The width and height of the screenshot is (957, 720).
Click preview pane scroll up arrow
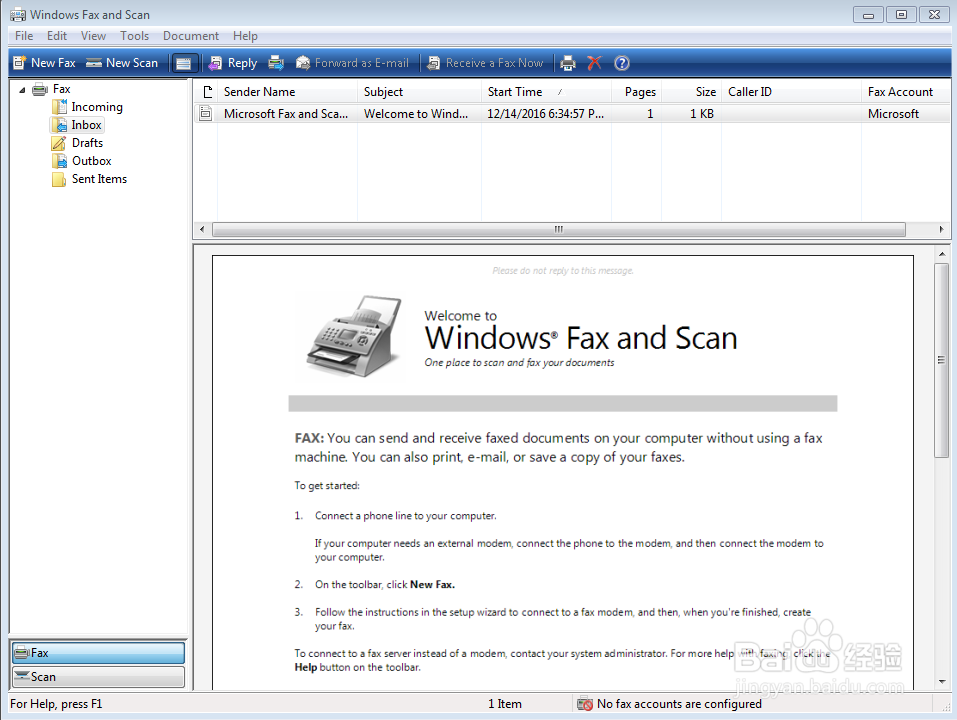942,253
